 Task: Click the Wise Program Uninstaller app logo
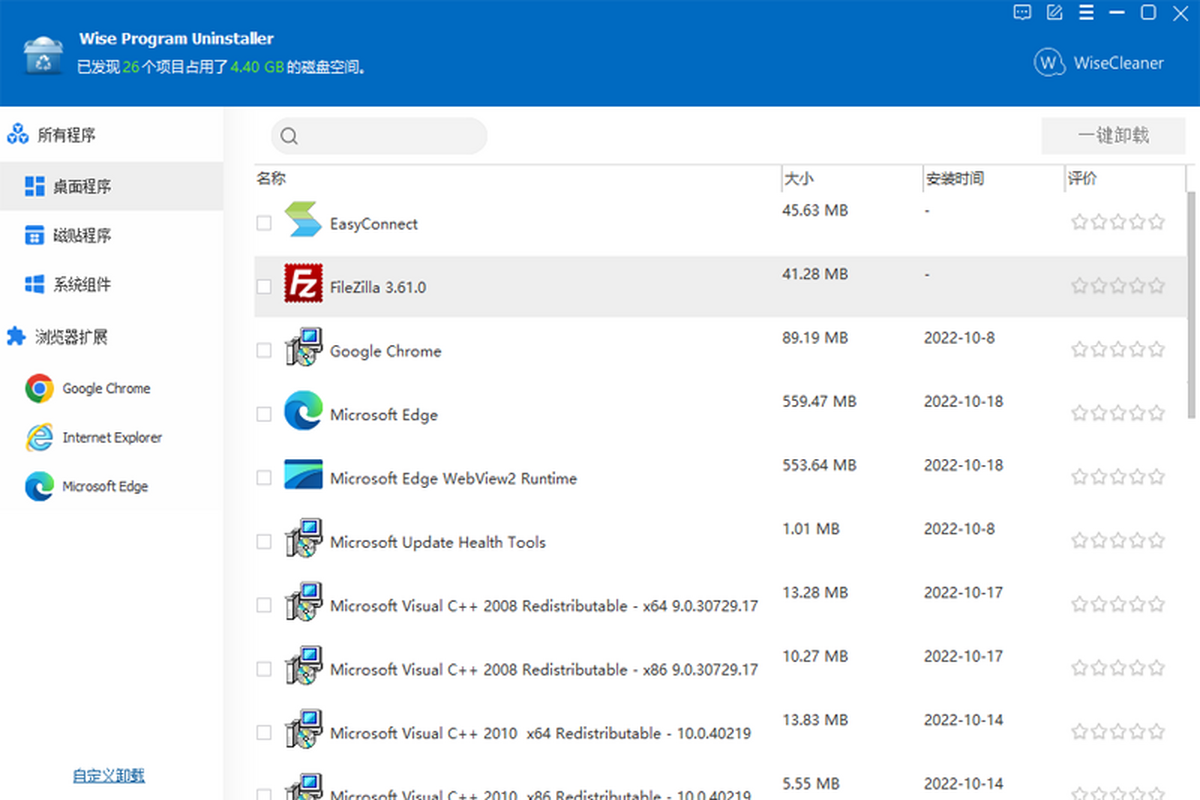pyautogui.click(x=44, y=55)
